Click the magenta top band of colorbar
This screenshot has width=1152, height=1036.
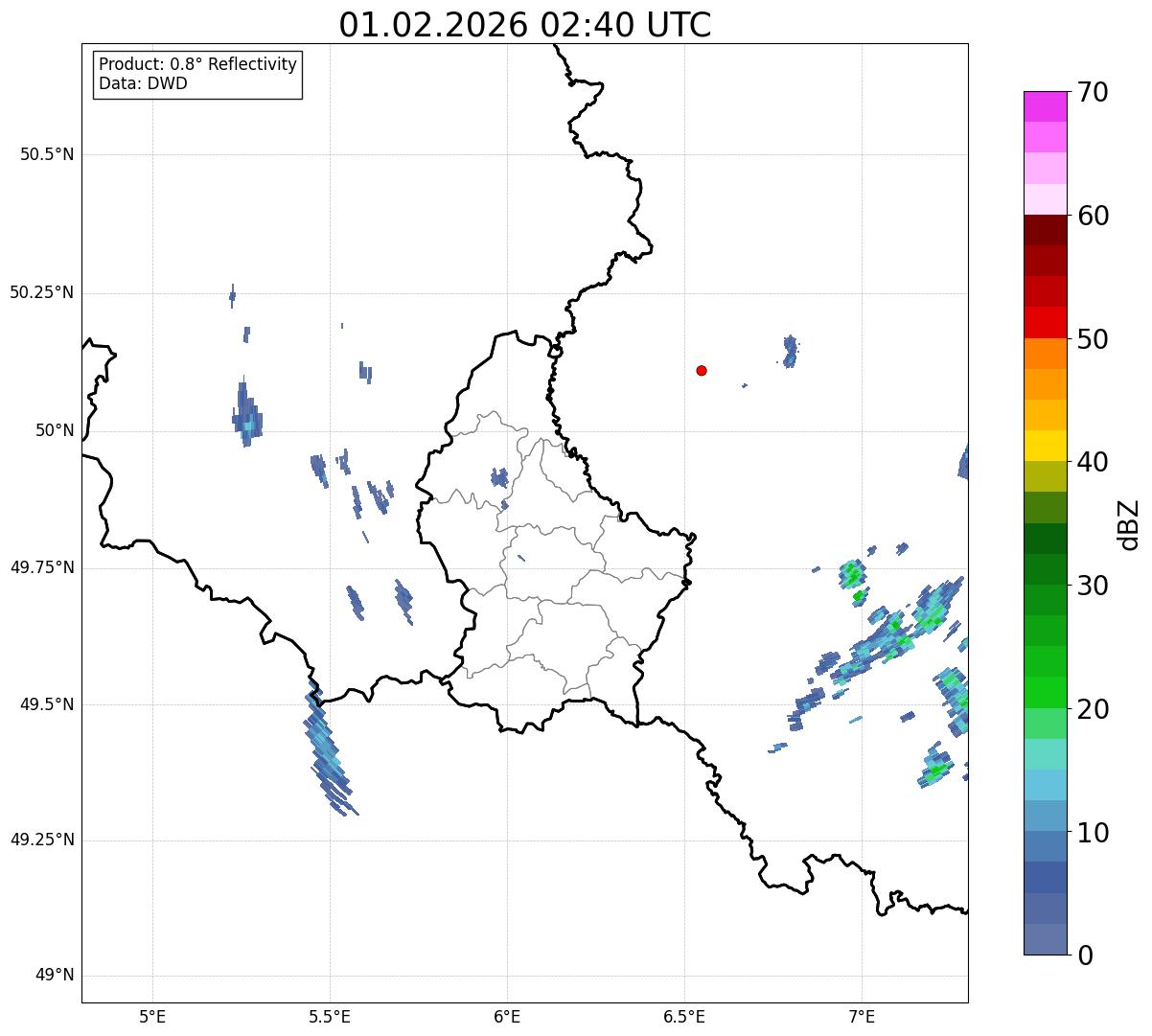point(1046,106)
